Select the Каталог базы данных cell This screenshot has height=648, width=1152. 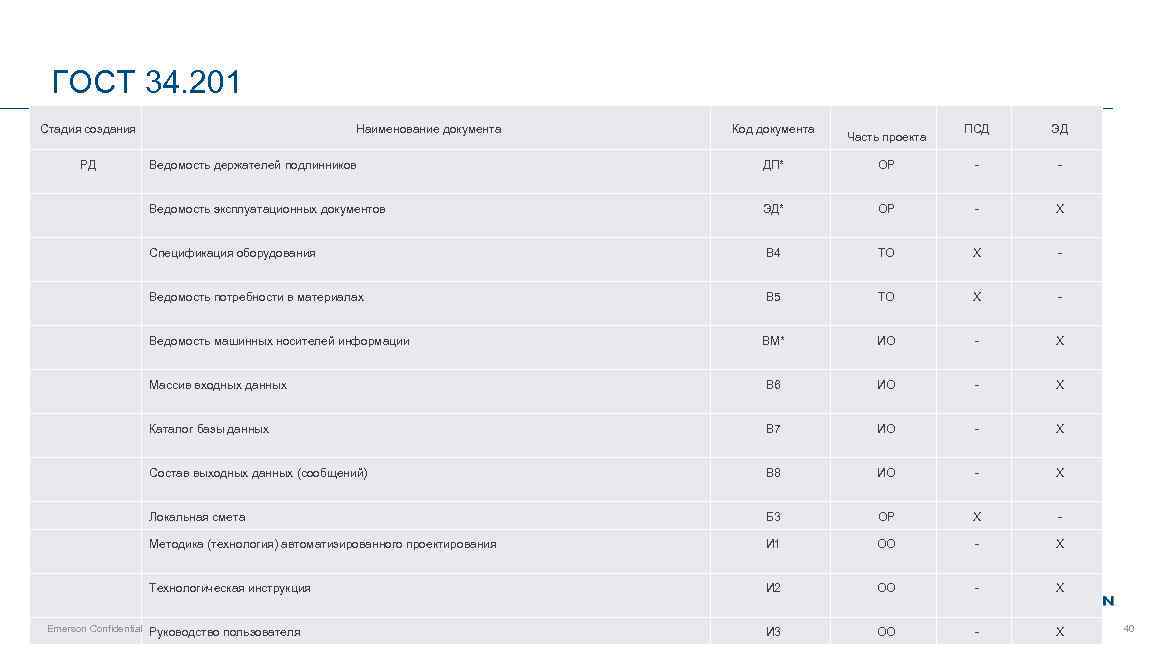(209, 429)
